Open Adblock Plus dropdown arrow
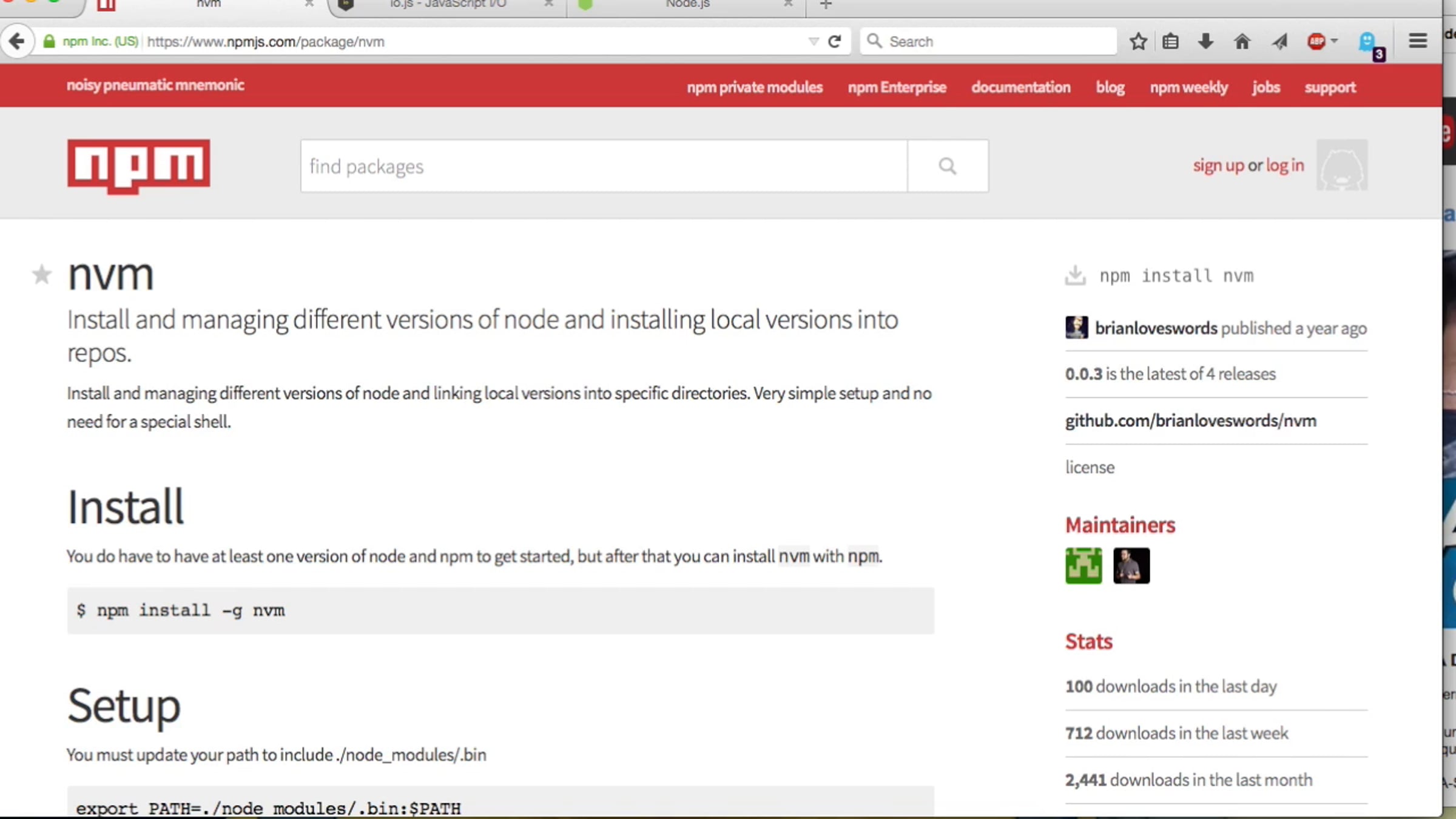 (1334, 41)
